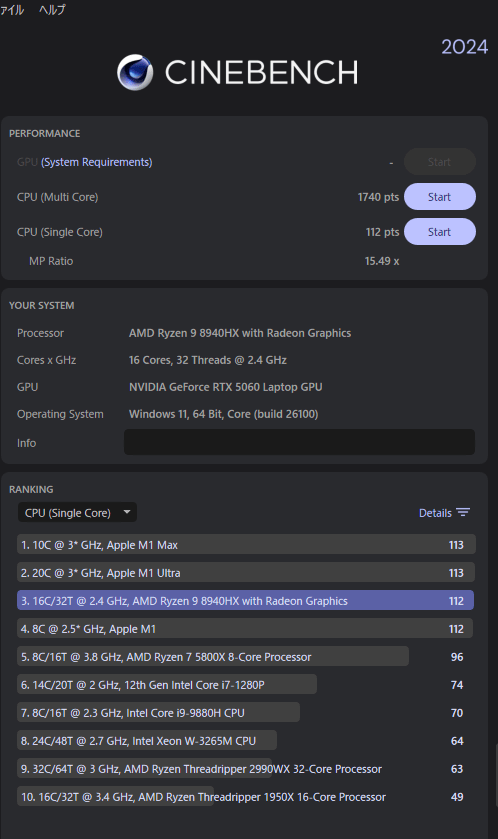Click the Details filter lines icon
498x839 pixels.
coord(463,513)
